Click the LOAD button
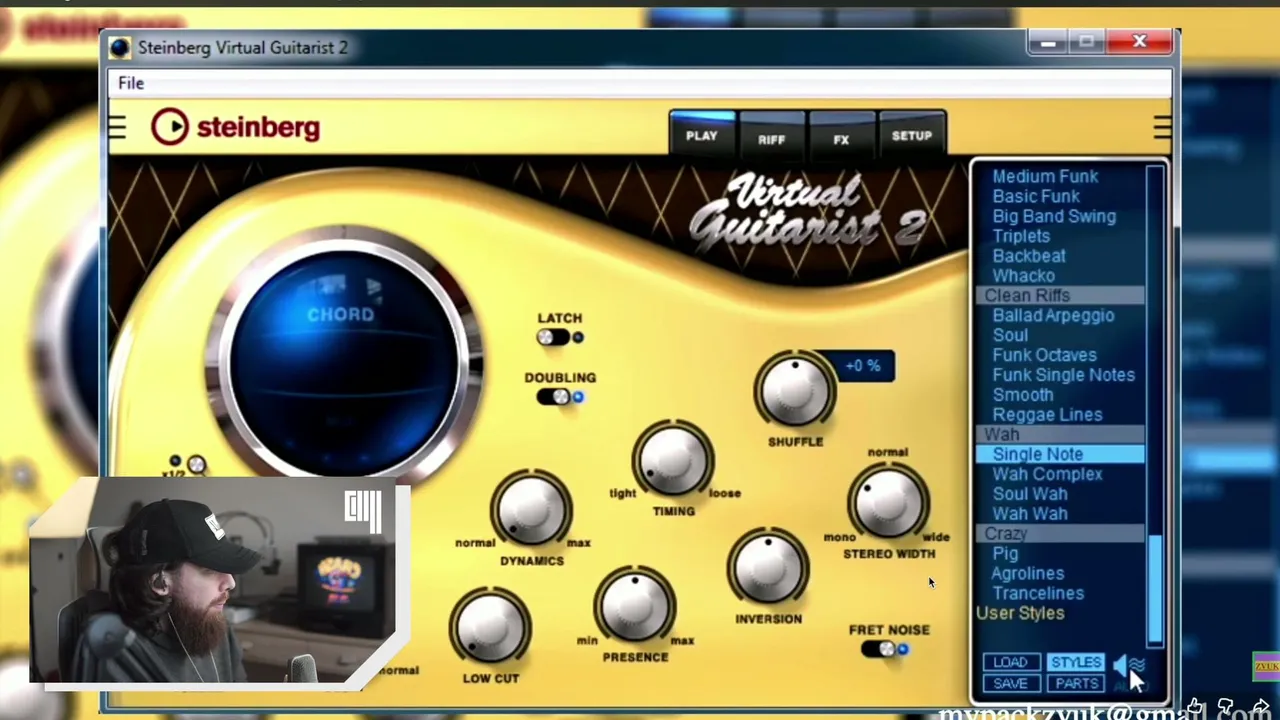Screen dimensions: 1280x720 (x=1010, y=662)
